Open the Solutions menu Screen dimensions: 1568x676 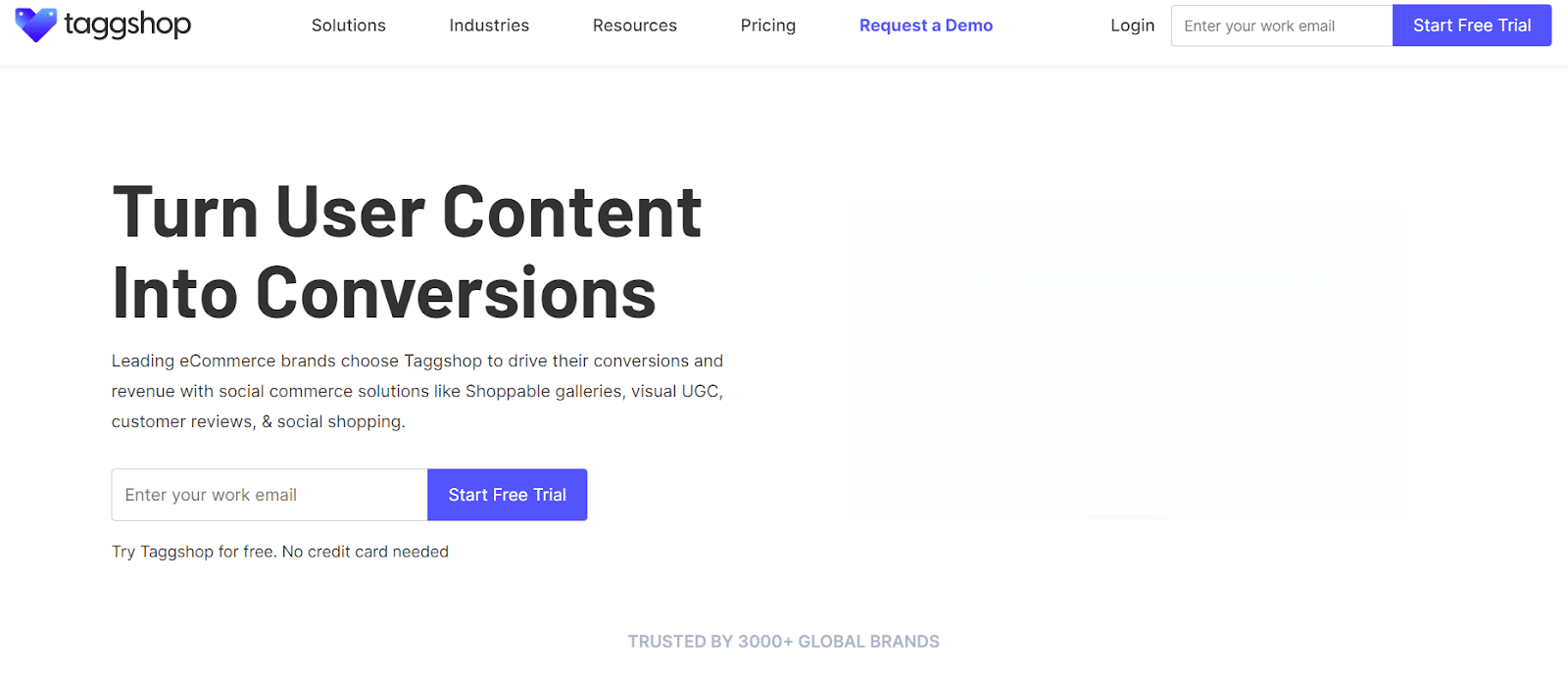click(348, 25)
